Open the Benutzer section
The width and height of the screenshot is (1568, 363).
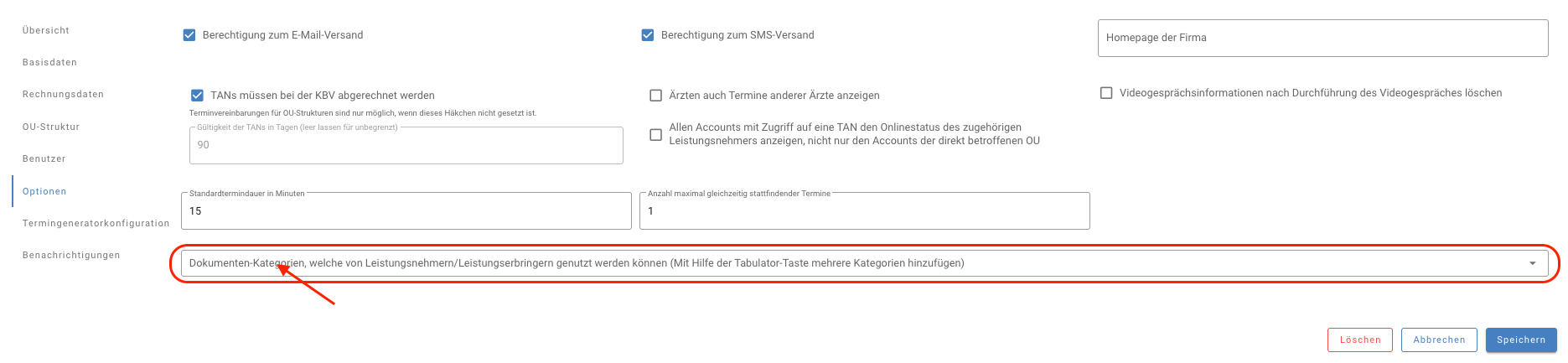point(44,158)
